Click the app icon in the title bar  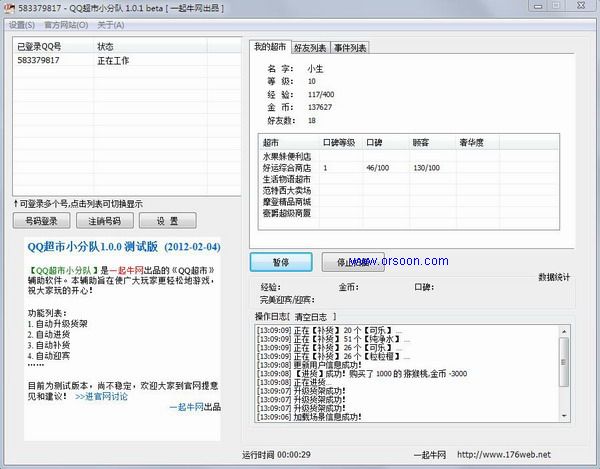click(x=9, y=8)
